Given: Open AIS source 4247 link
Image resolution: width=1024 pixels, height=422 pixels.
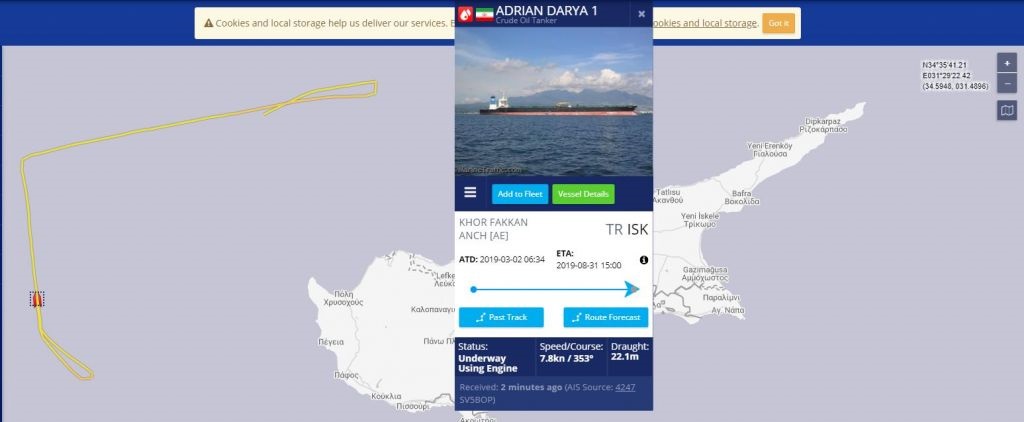Looking at the screenshot, I should 625,387.
